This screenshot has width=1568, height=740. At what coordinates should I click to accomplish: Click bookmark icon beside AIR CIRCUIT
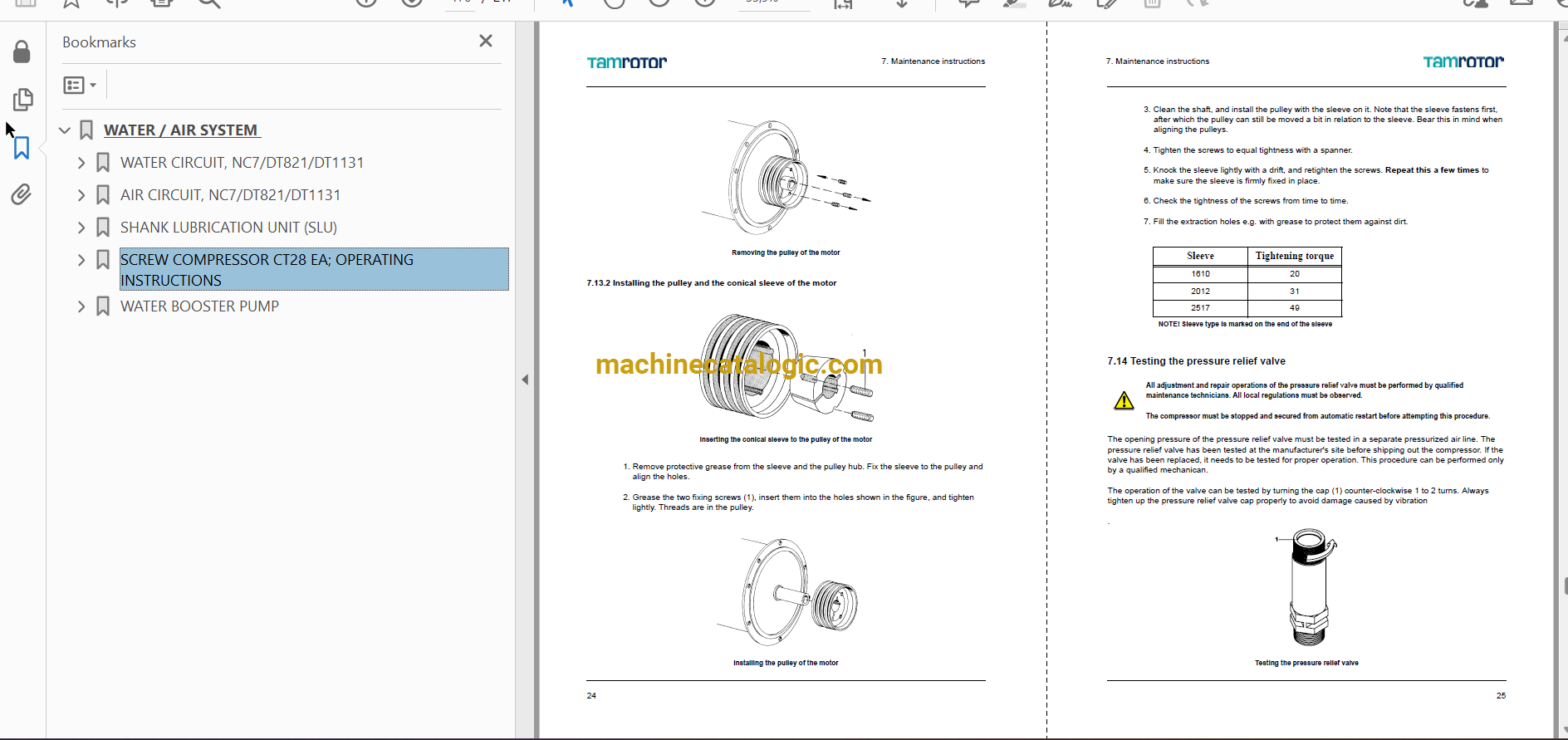pyautogui.click(x=103, y=195)
